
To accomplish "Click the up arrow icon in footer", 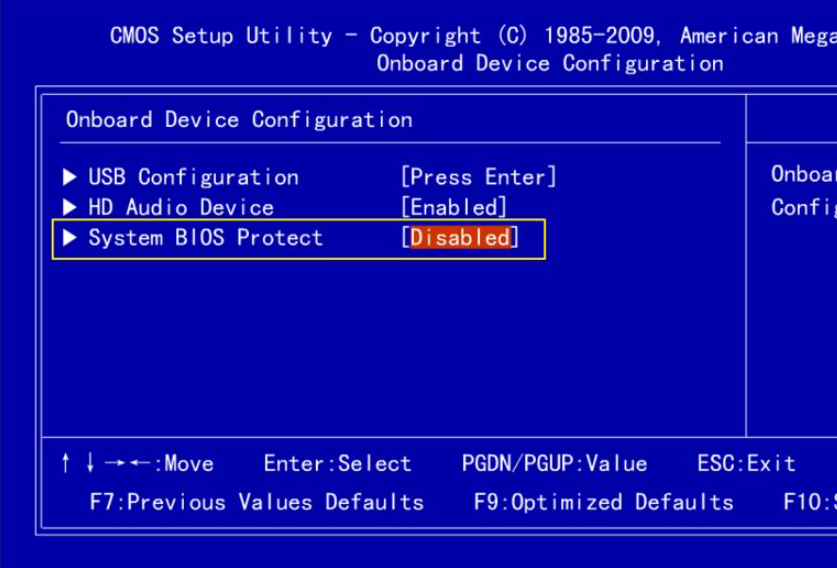I will coord(66,463).
